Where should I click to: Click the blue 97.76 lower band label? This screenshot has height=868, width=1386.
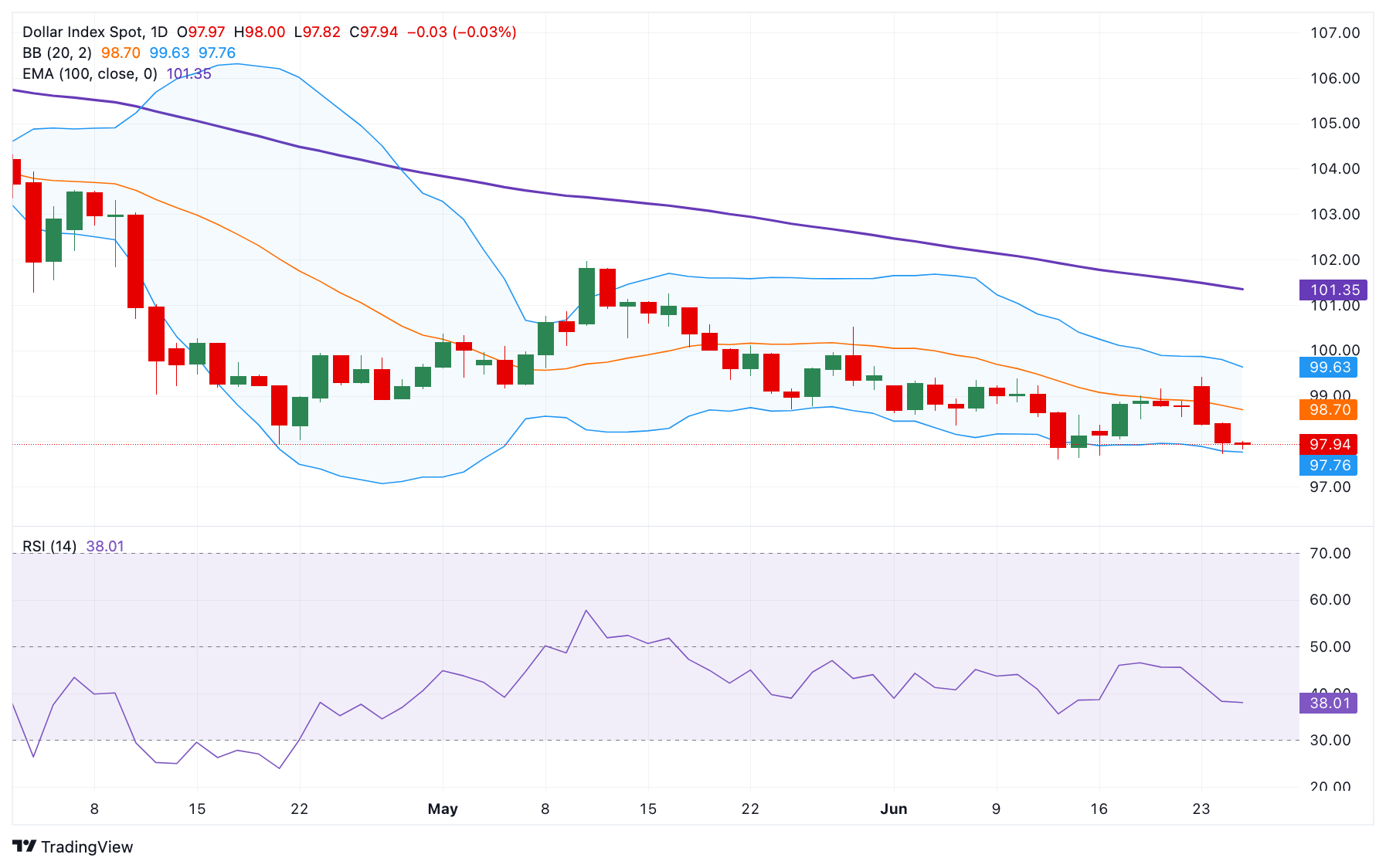click(1329, 465)
